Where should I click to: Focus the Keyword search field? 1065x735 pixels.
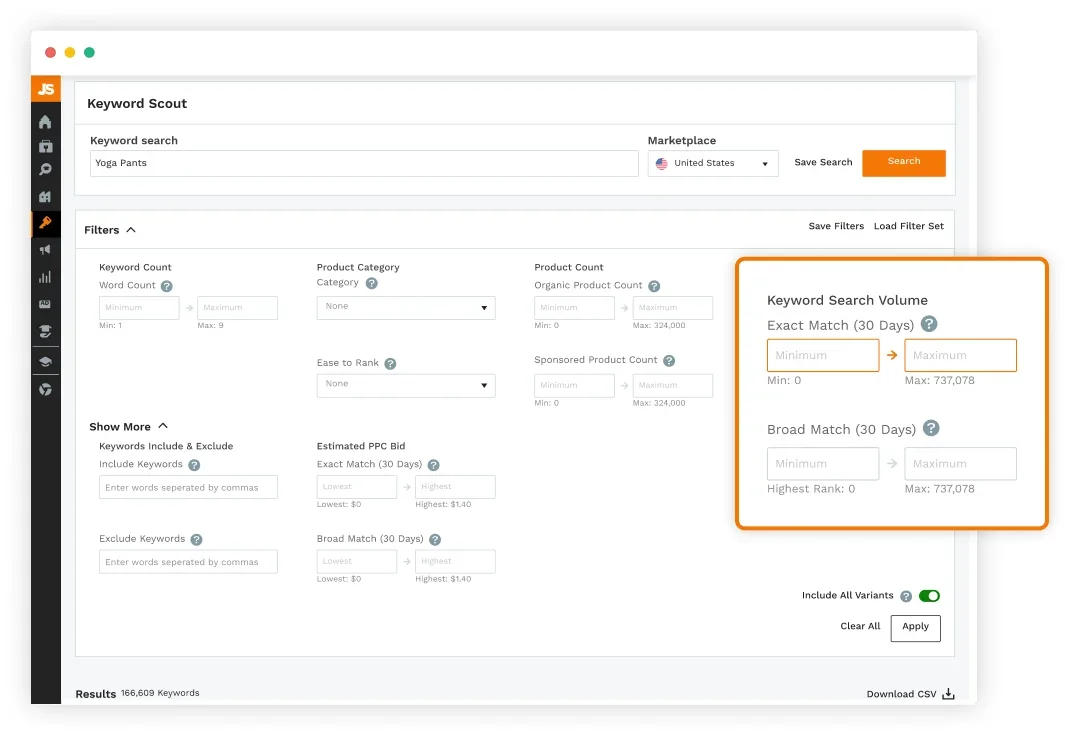point(364,164)
